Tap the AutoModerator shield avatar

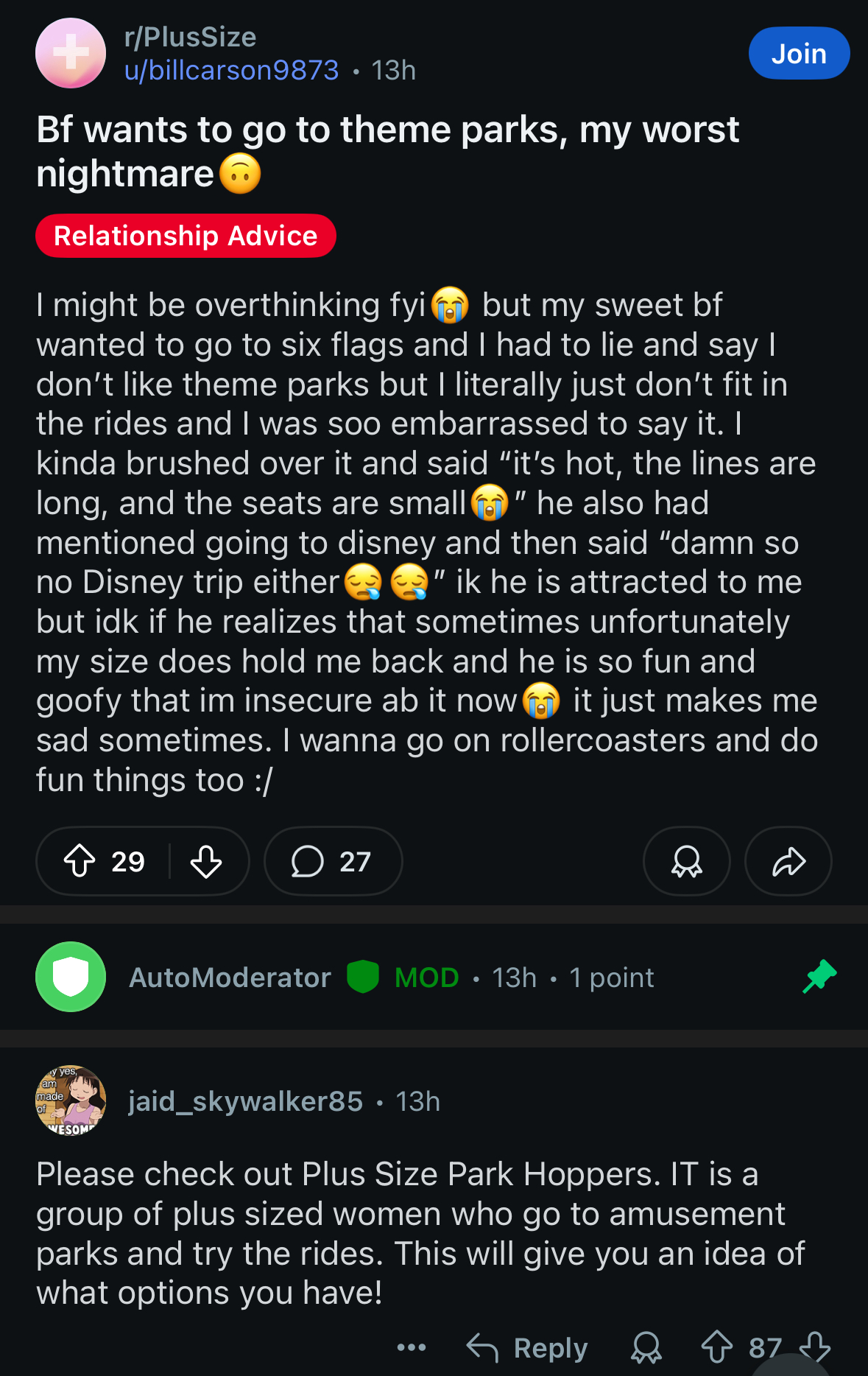[x=71, y=977]
